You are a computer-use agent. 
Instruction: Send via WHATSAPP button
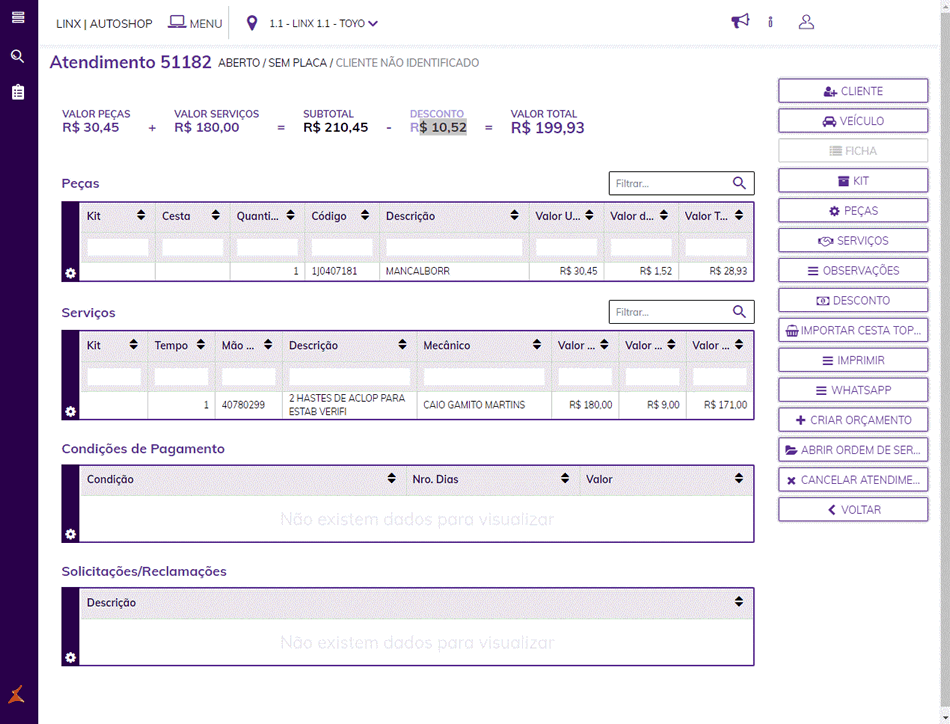tap(853, 390)
